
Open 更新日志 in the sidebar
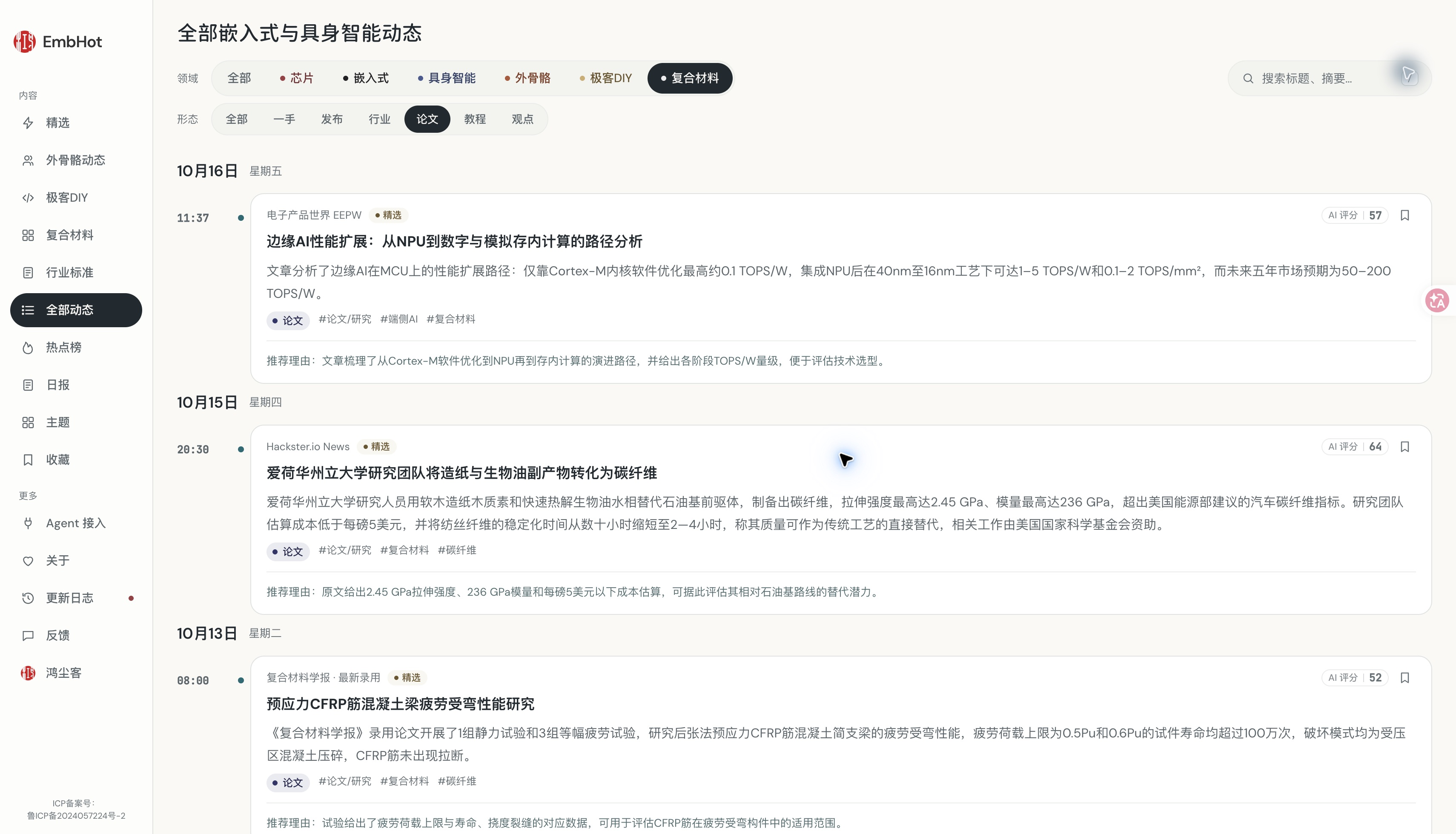76,598
